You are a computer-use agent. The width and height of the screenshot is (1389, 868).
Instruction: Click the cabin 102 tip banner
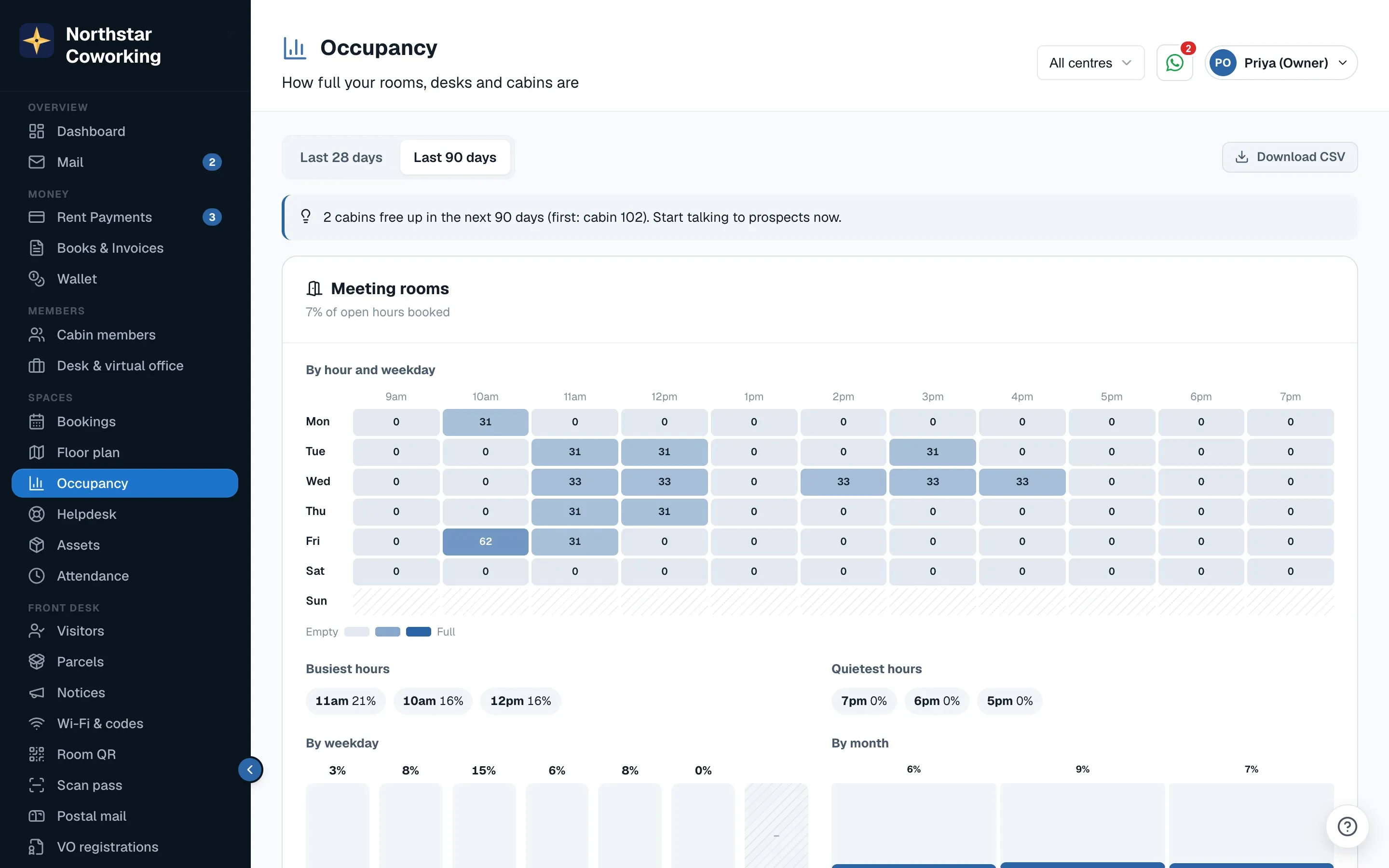[819, 217]
